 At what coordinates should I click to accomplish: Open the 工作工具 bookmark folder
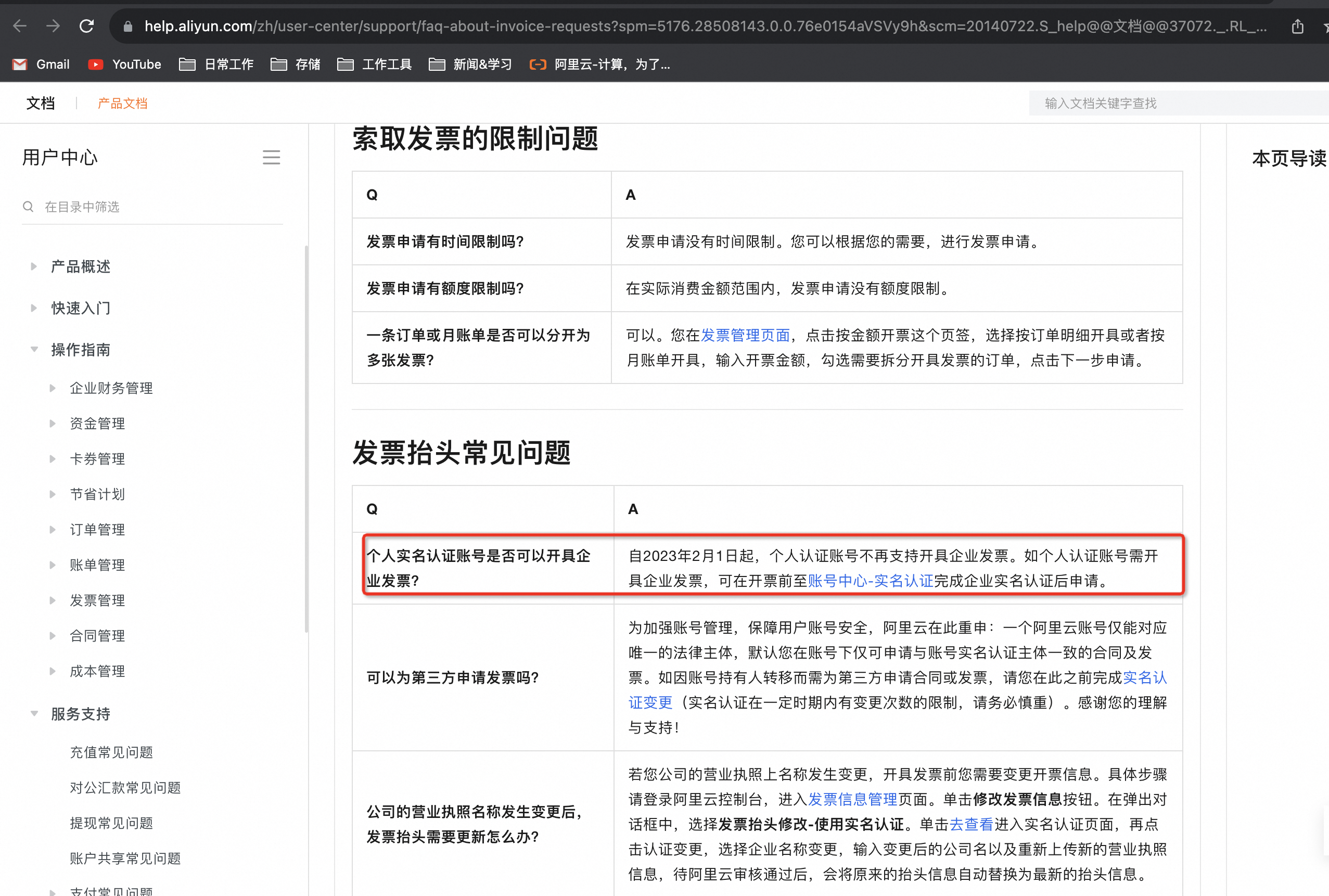[374, 64]
